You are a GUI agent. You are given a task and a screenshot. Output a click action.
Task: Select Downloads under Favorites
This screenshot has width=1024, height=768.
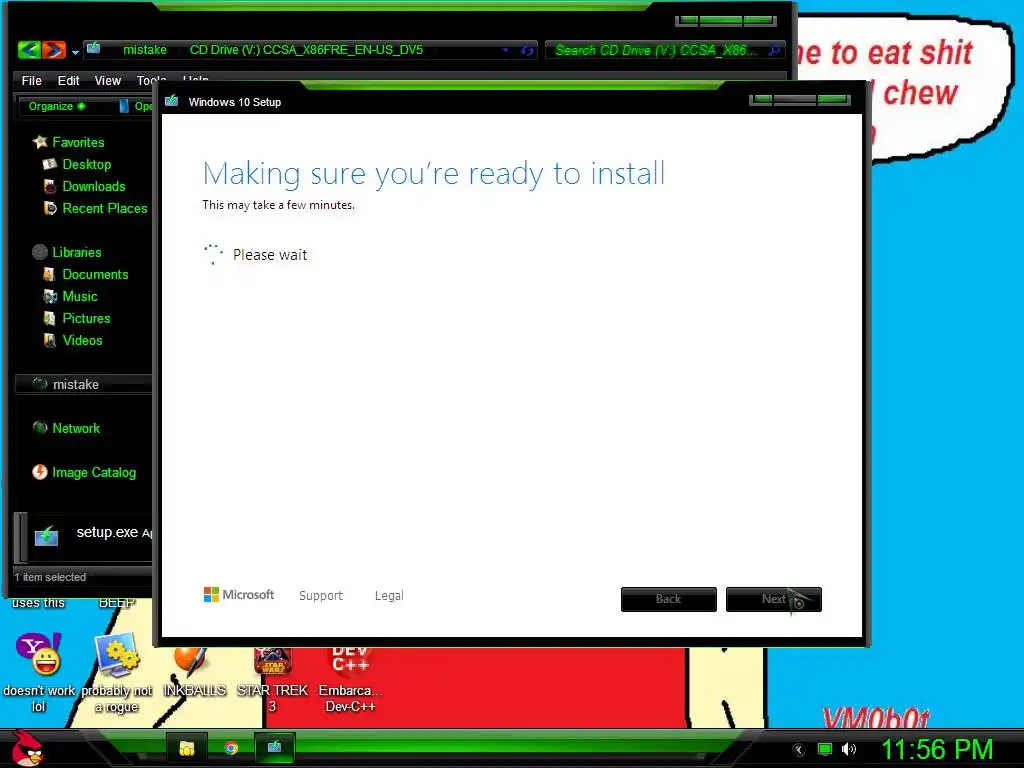pyautogui.click(x=94, y=187)
